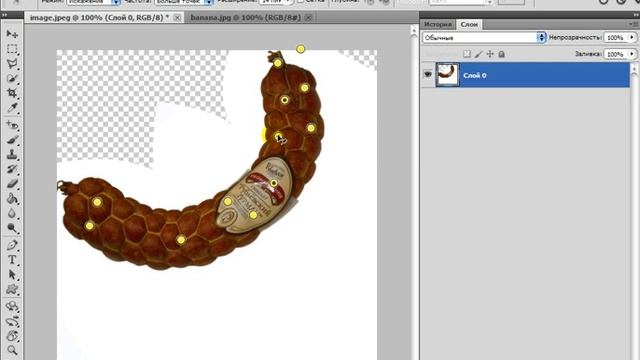
Task: Select puppet pin under the scissors cursor
Action: (x=278, y=136)
